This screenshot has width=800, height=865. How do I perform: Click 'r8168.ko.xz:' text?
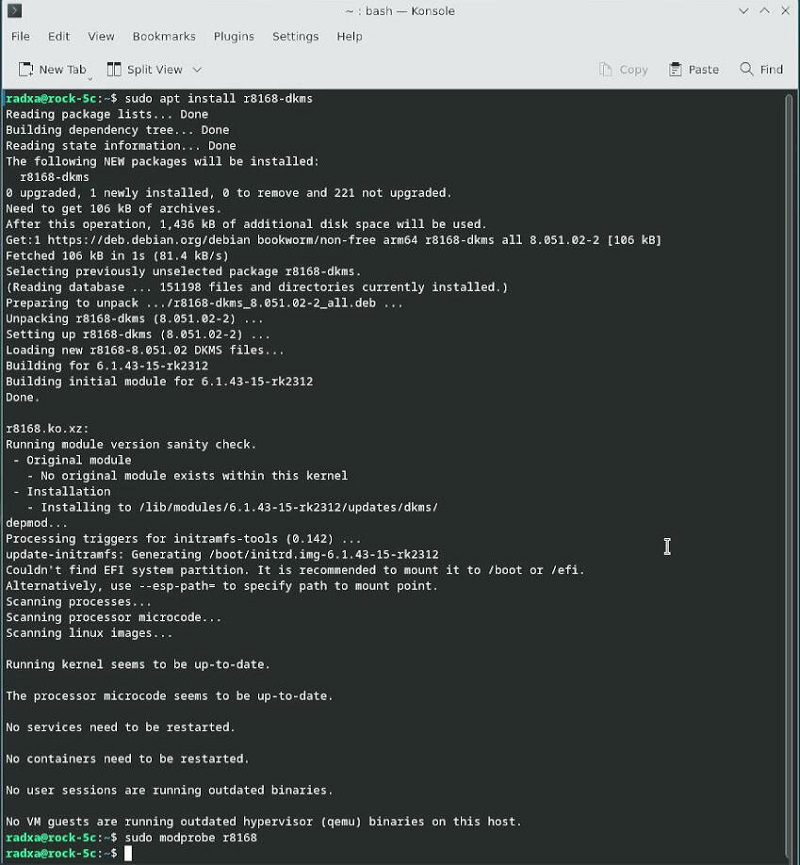47,429
